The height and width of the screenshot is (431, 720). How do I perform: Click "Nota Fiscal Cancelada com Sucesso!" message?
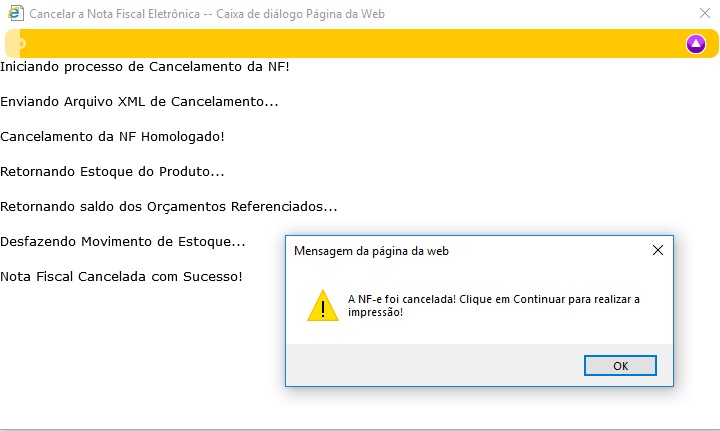pyautogui.click(x=121, y=276)
